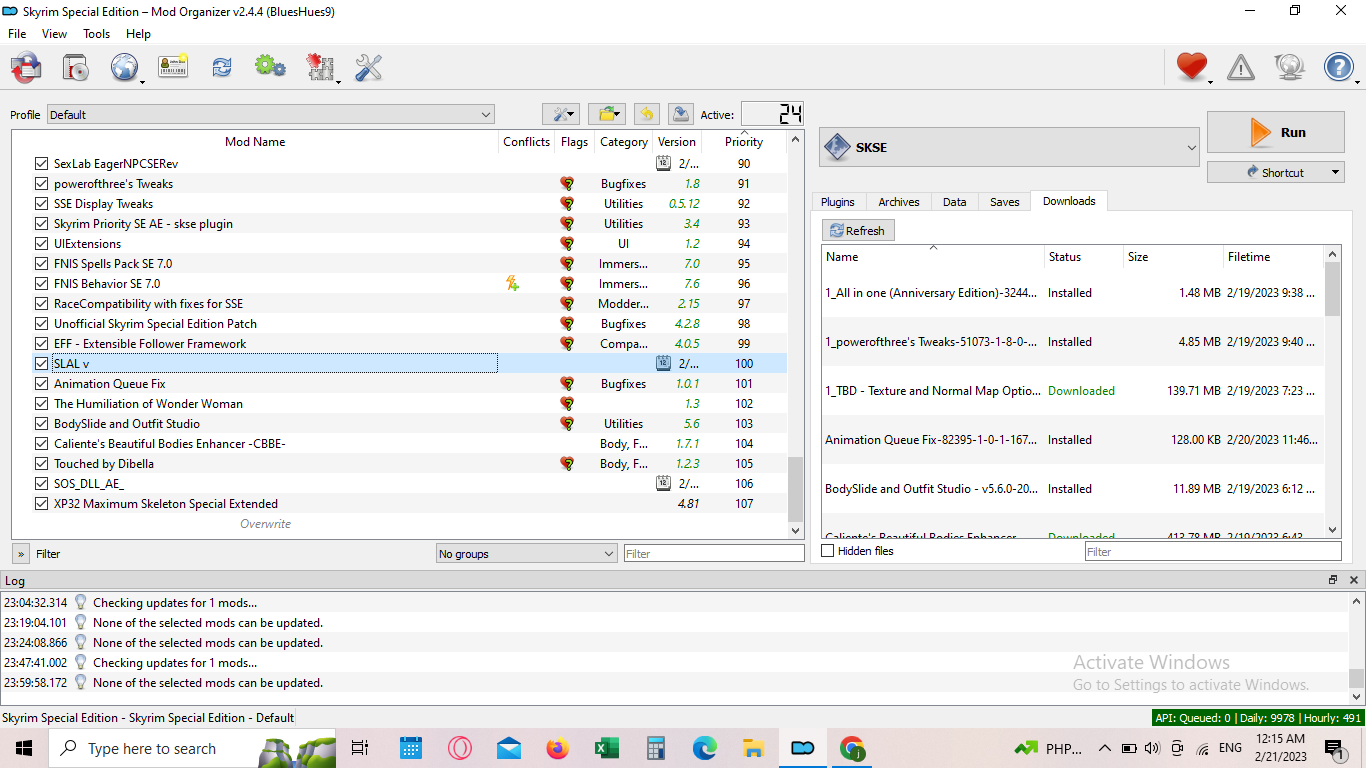The width and height of the screenshot is (1366, 768).
Task: Open the list options wrench button
Action: (x=561, y=114)
